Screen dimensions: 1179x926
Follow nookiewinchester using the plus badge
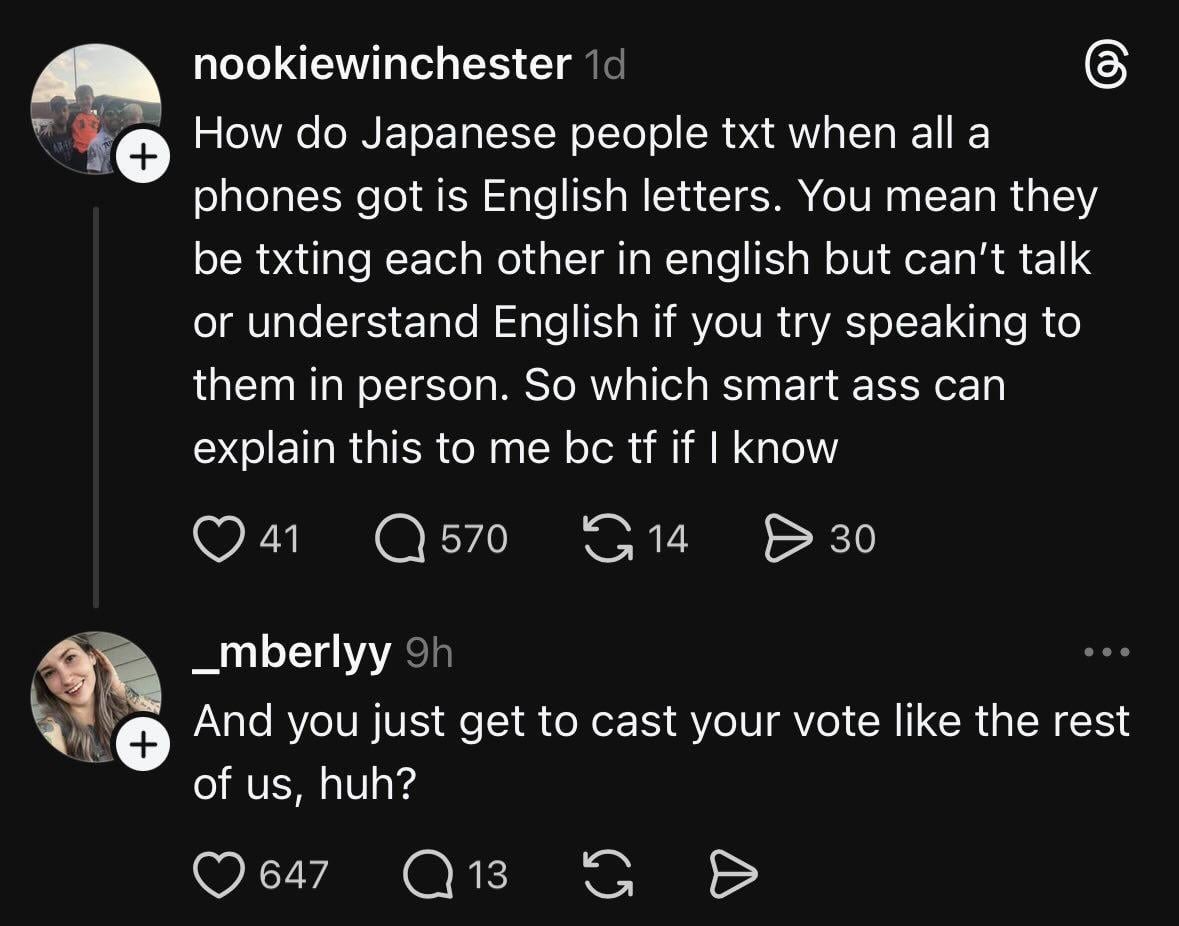(x=142, y=157)
